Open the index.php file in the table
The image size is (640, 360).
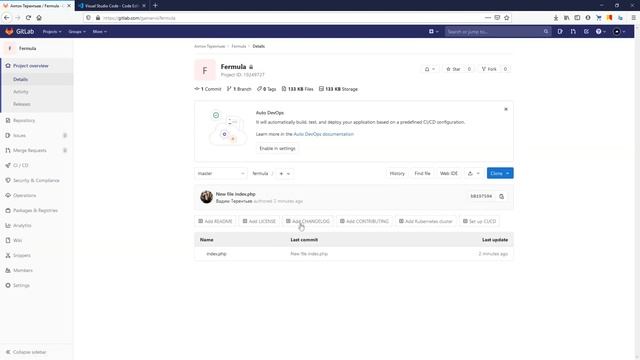click(216, 254)
